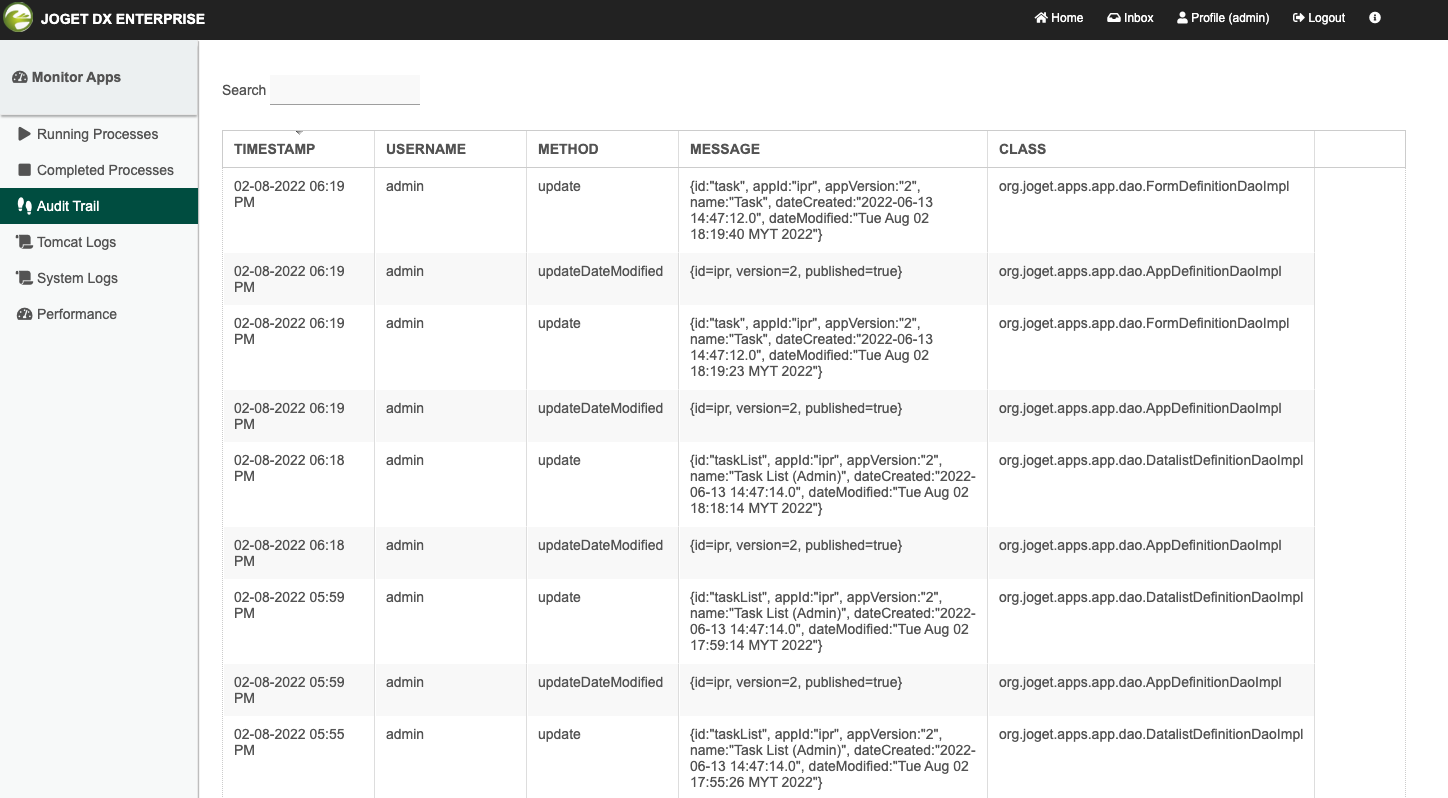Click the info circle icon
The width and height of the screenshot is (1448, 798).
click(1375, 18)
